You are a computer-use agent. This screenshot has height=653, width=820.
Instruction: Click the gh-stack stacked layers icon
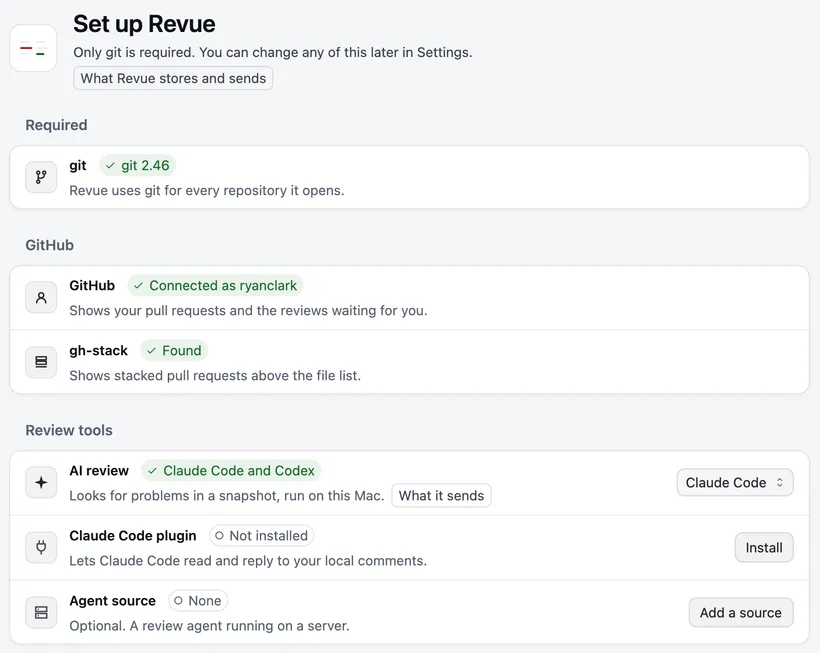[x=41, y=362]
